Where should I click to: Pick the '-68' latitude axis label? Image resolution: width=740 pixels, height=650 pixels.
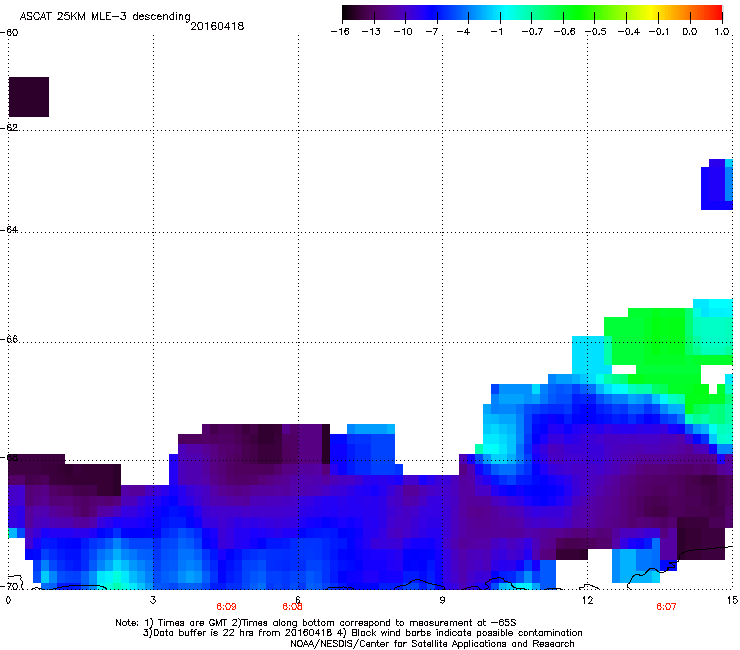pyautogui.click(x=9, y=457)
